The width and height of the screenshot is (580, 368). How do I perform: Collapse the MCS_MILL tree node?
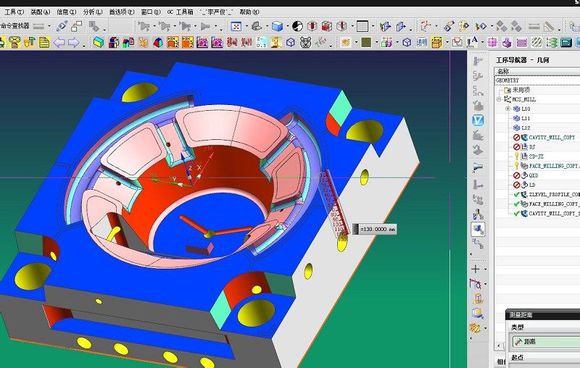coord(499,99)
